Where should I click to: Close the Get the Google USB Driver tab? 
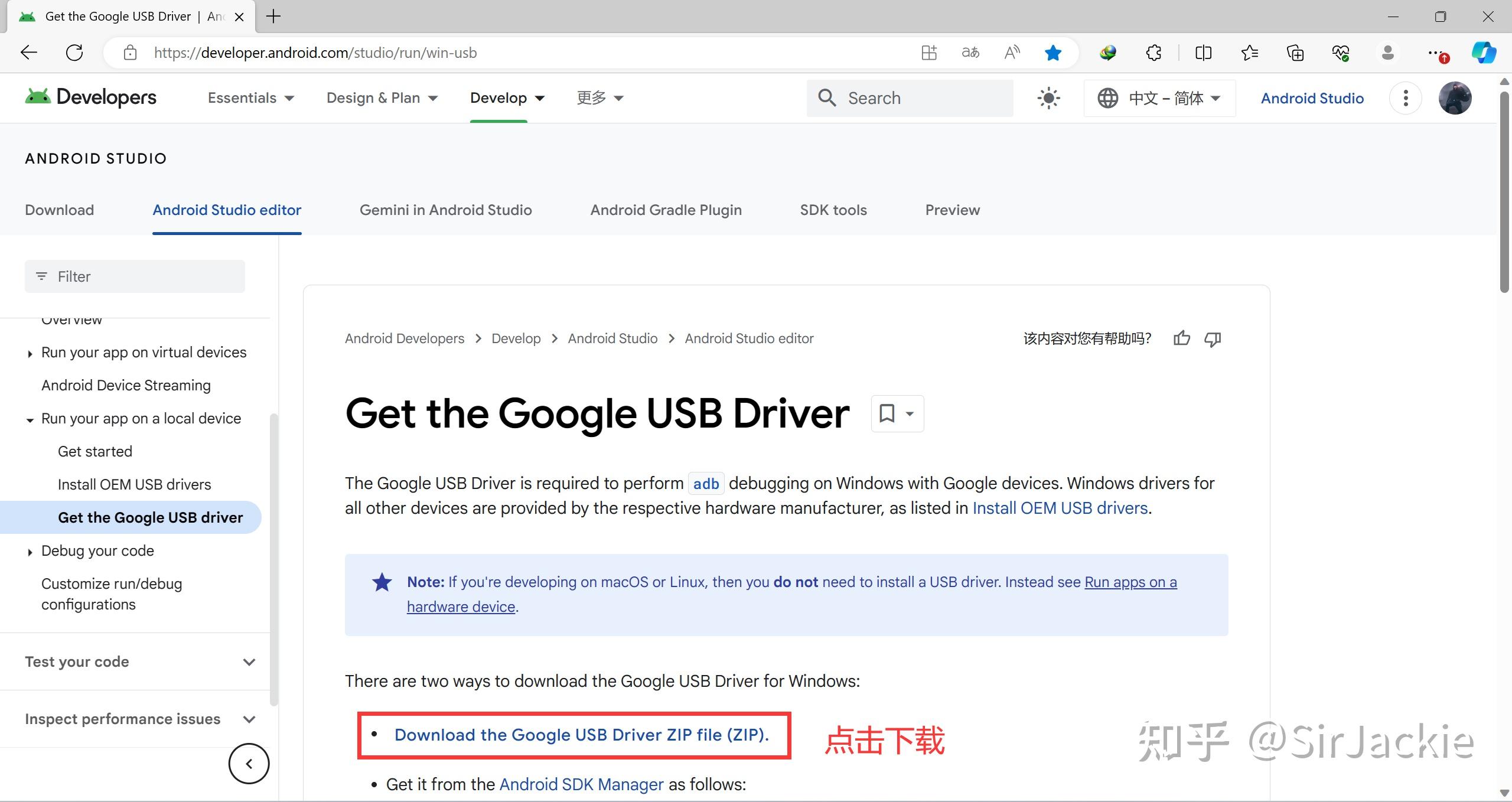click(239, 17)
